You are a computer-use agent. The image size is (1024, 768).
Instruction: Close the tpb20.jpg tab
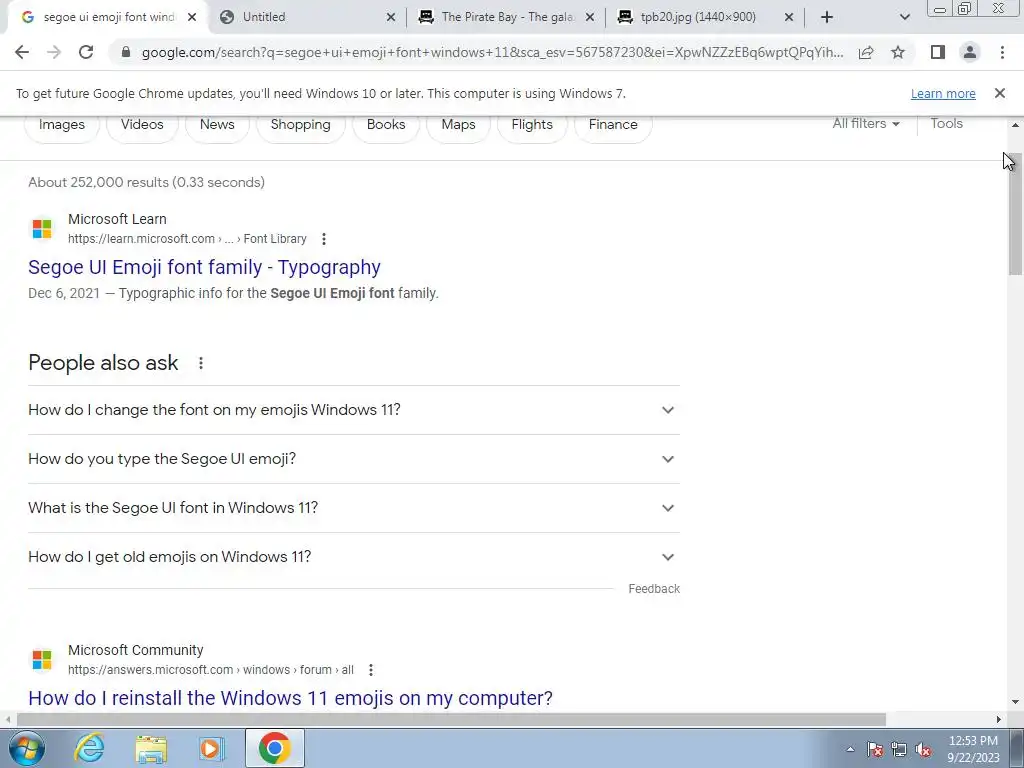pos(789,17)
